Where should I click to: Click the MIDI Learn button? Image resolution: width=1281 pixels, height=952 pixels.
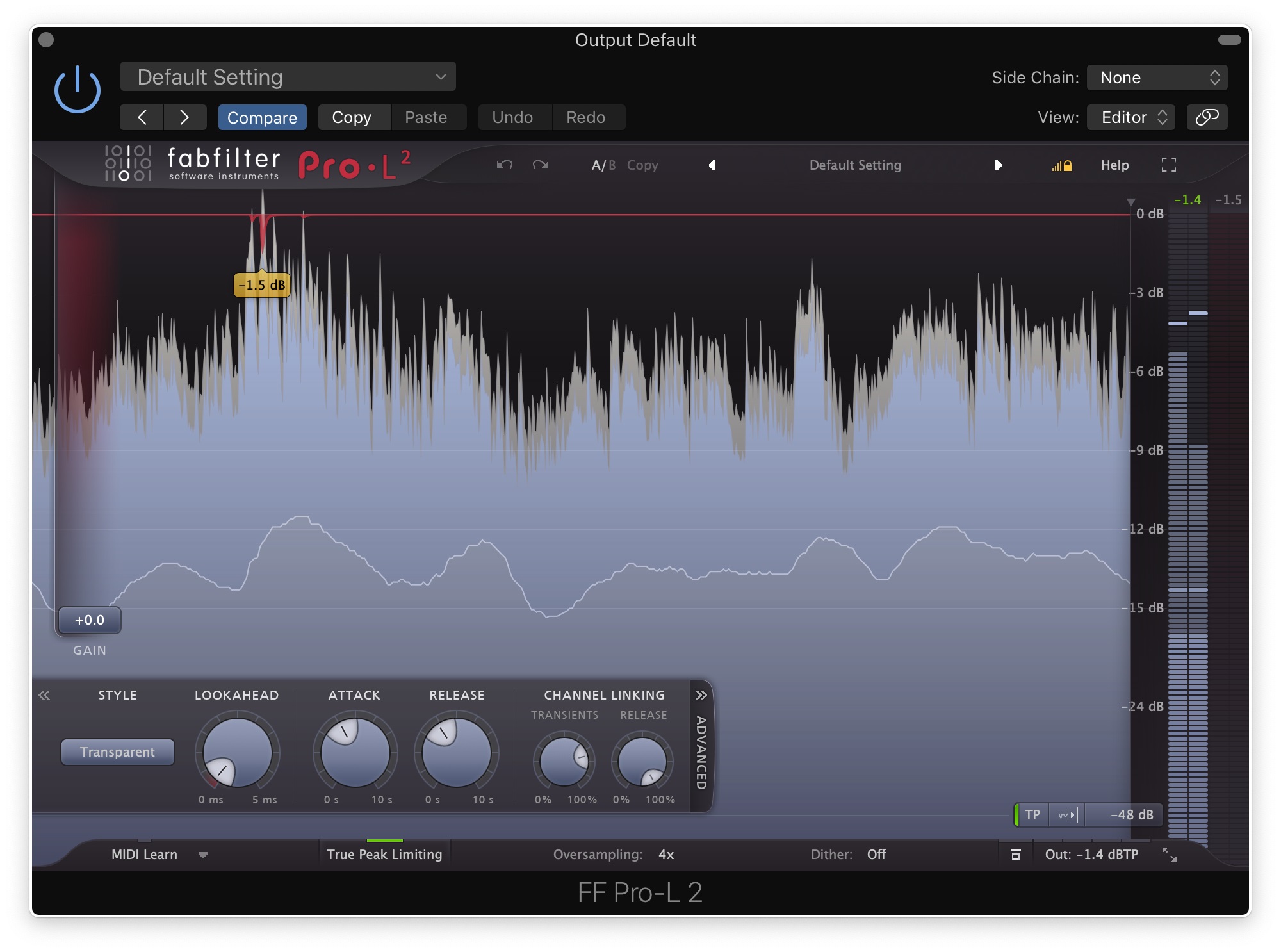point(144,855)
